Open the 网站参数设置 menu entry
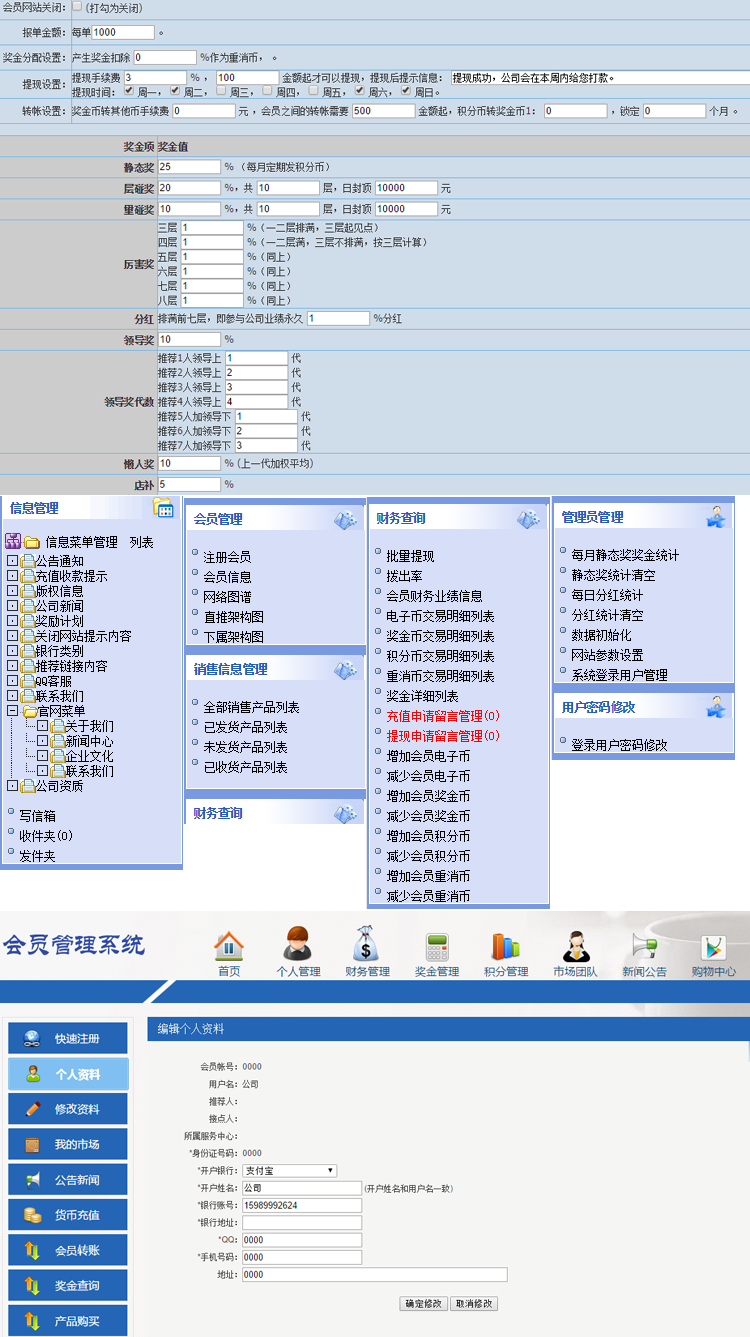Viewport: 750px width, 1337px height. point(607,655)
